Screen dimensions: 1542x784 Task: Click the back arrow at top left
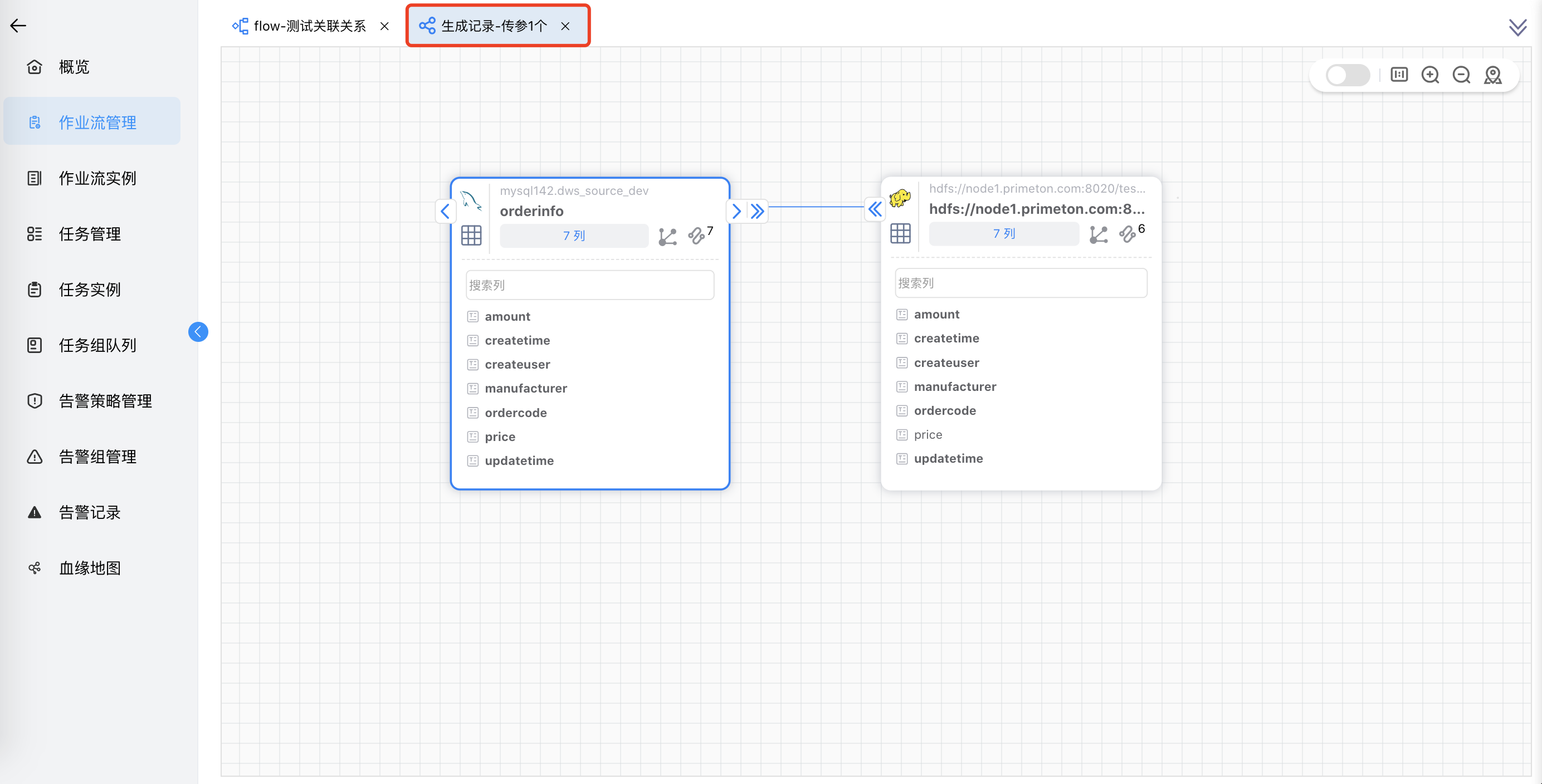pyautogui.click(x=18, y=25)
